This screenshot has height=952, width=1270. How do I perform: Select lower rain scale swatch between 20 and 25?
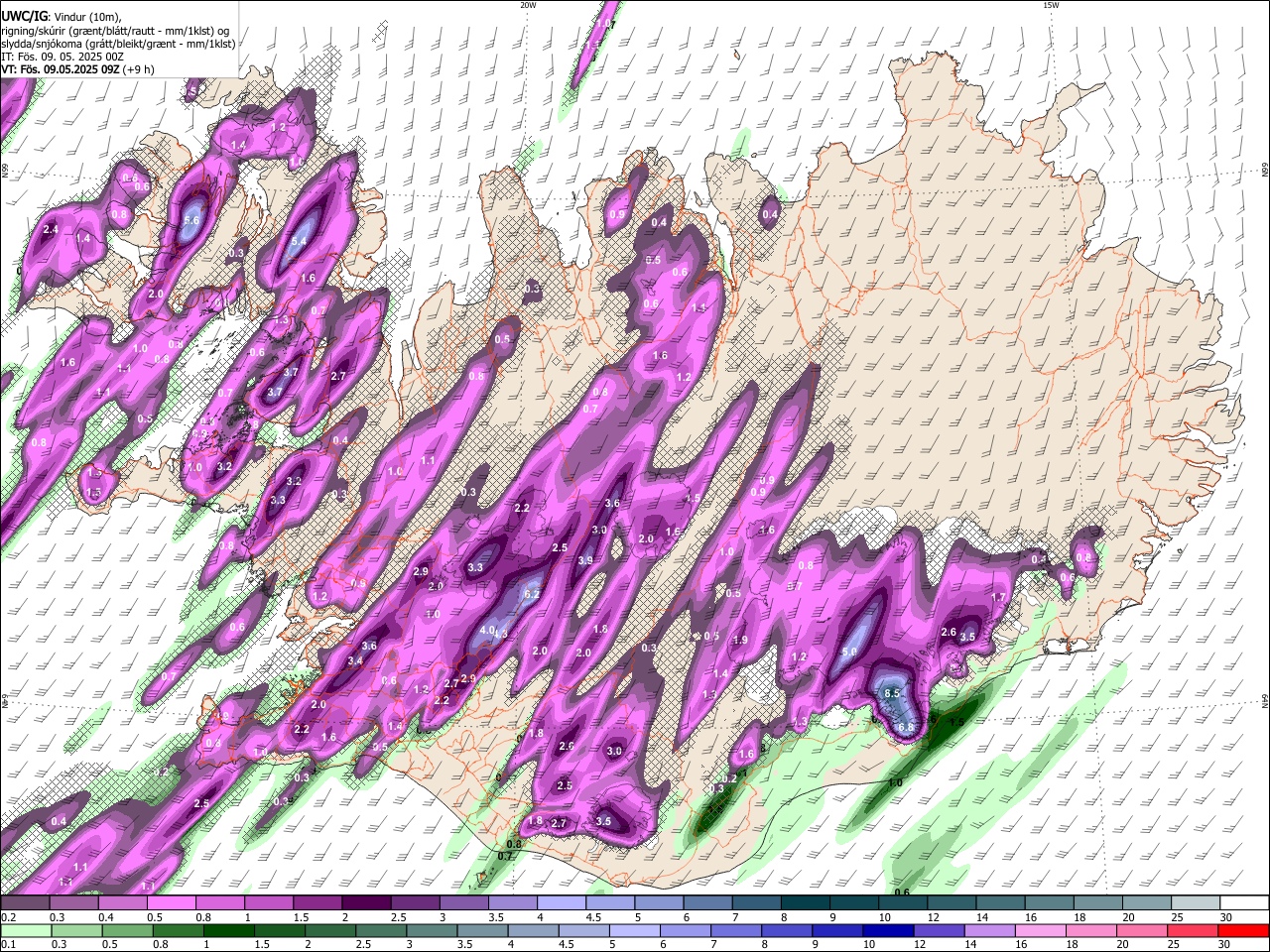(x=1143, y=931)
